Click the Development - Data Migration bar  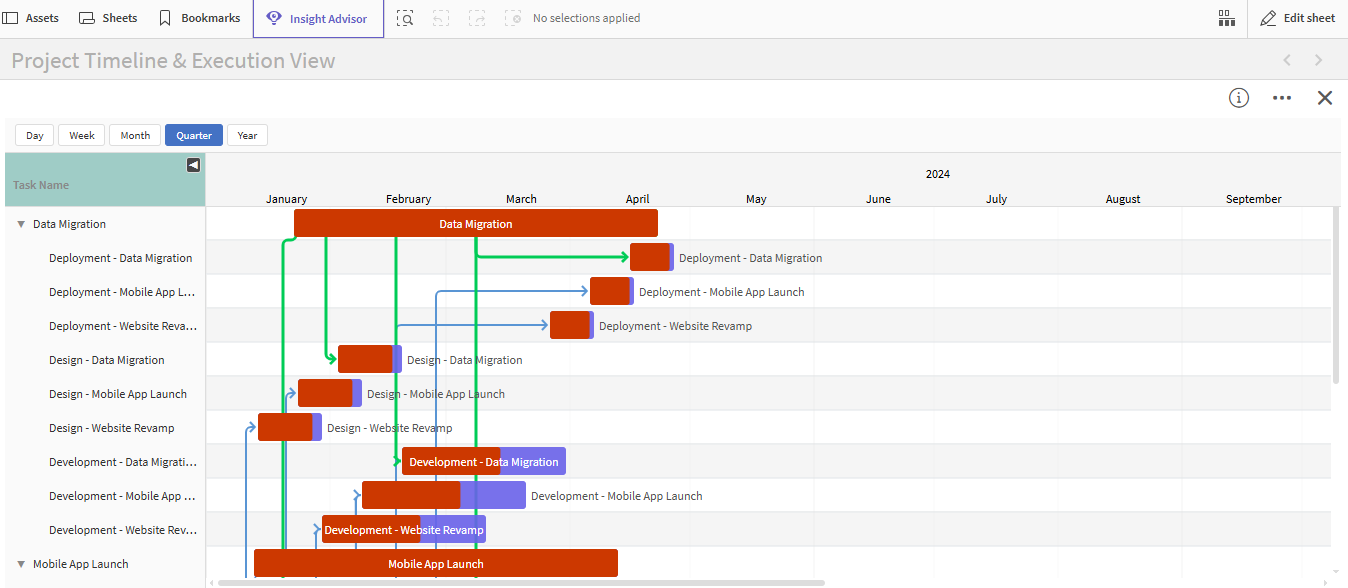(483, 462)
